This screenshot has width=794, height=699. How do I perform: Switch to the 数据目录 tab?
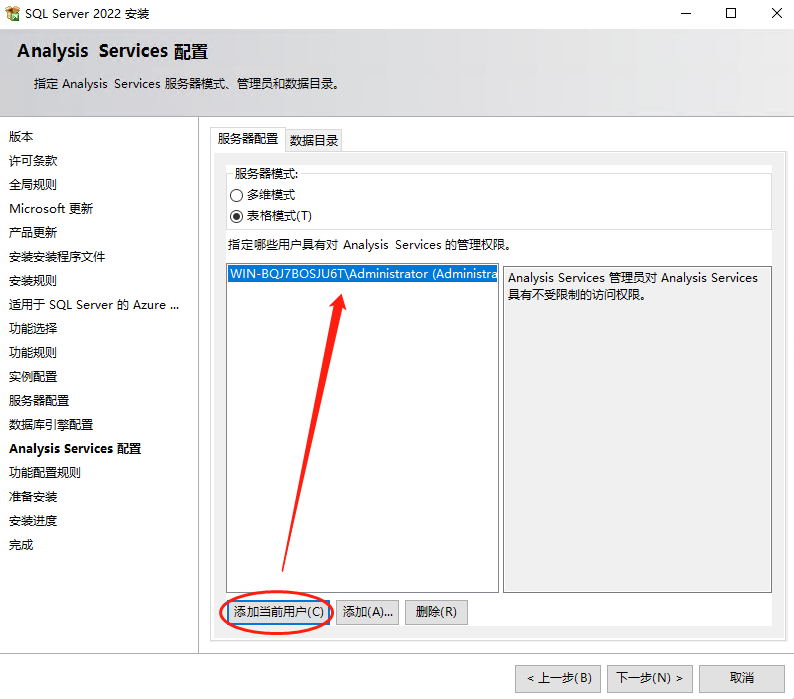(313, 140)
